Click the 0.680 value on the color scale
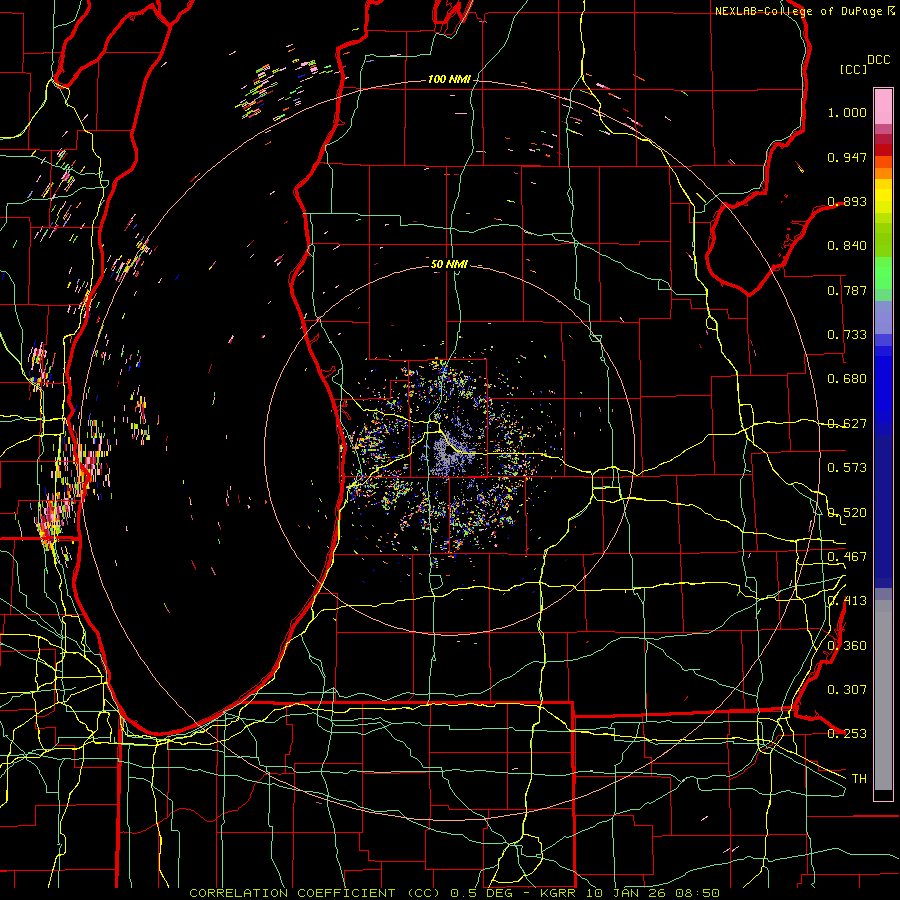This screenshot has width=900, height=900. point(847,379)
